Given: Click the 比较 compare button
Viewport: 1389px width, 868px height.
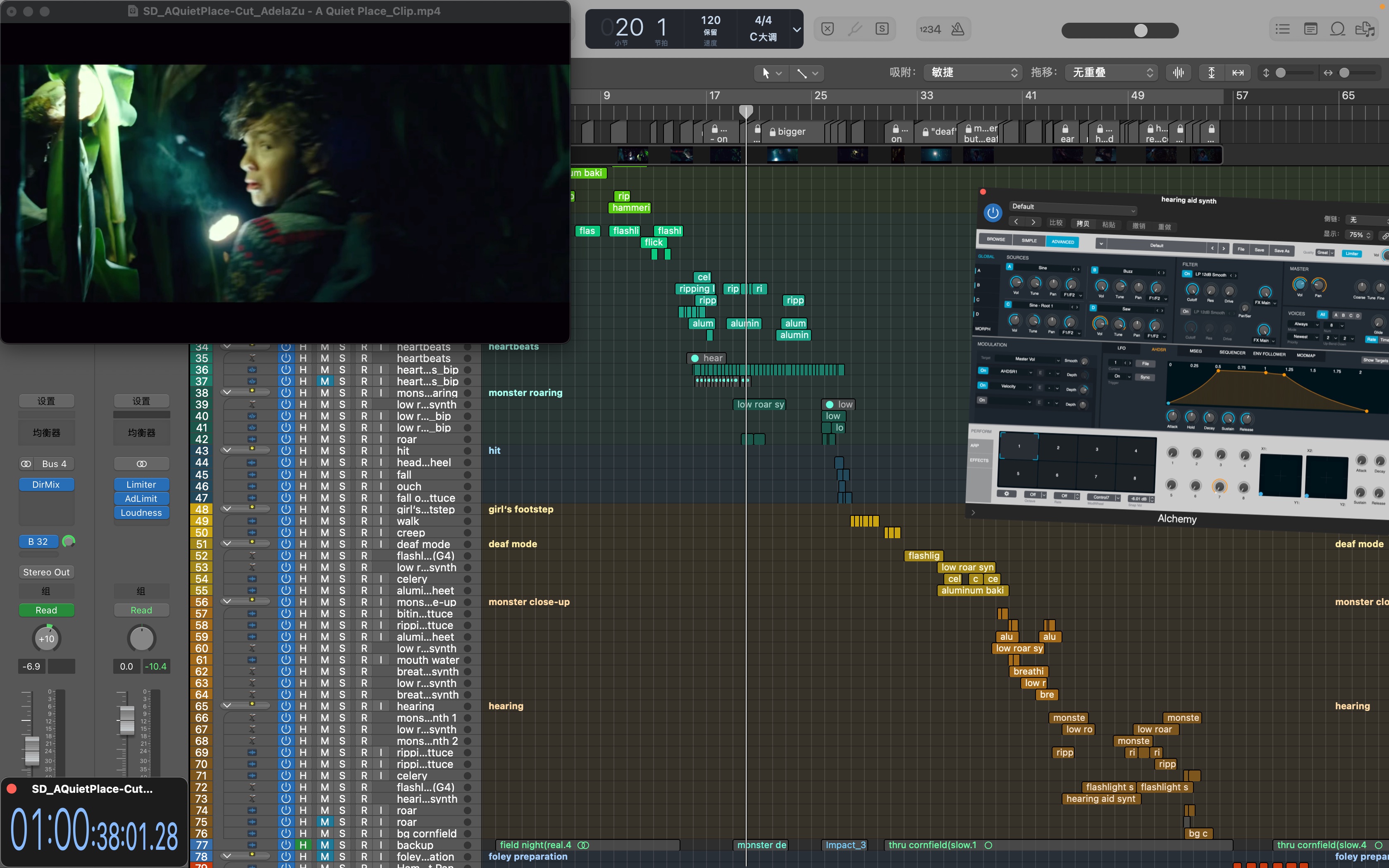Looking at the screenshot, I should (1056, 223).
